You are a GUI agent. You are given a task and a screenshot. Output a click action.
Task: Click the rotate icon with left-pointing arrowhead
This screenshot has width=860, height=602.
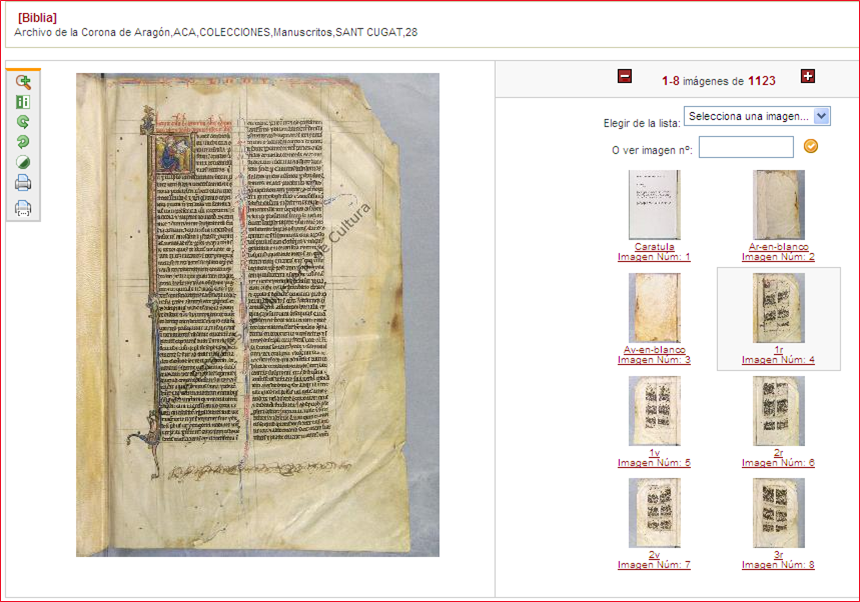pos(23,142)
